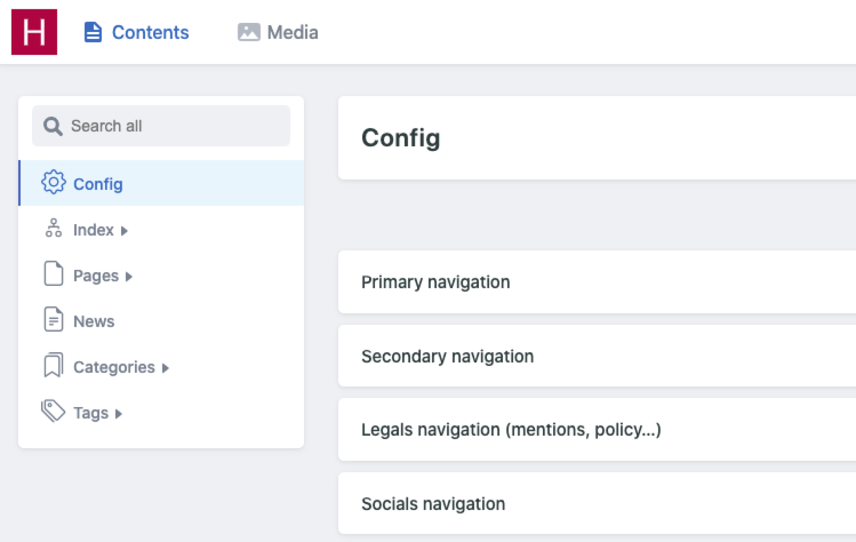Click the Pages blank-page icon
This screenshot has height=542, width=856.
point(53,275)
